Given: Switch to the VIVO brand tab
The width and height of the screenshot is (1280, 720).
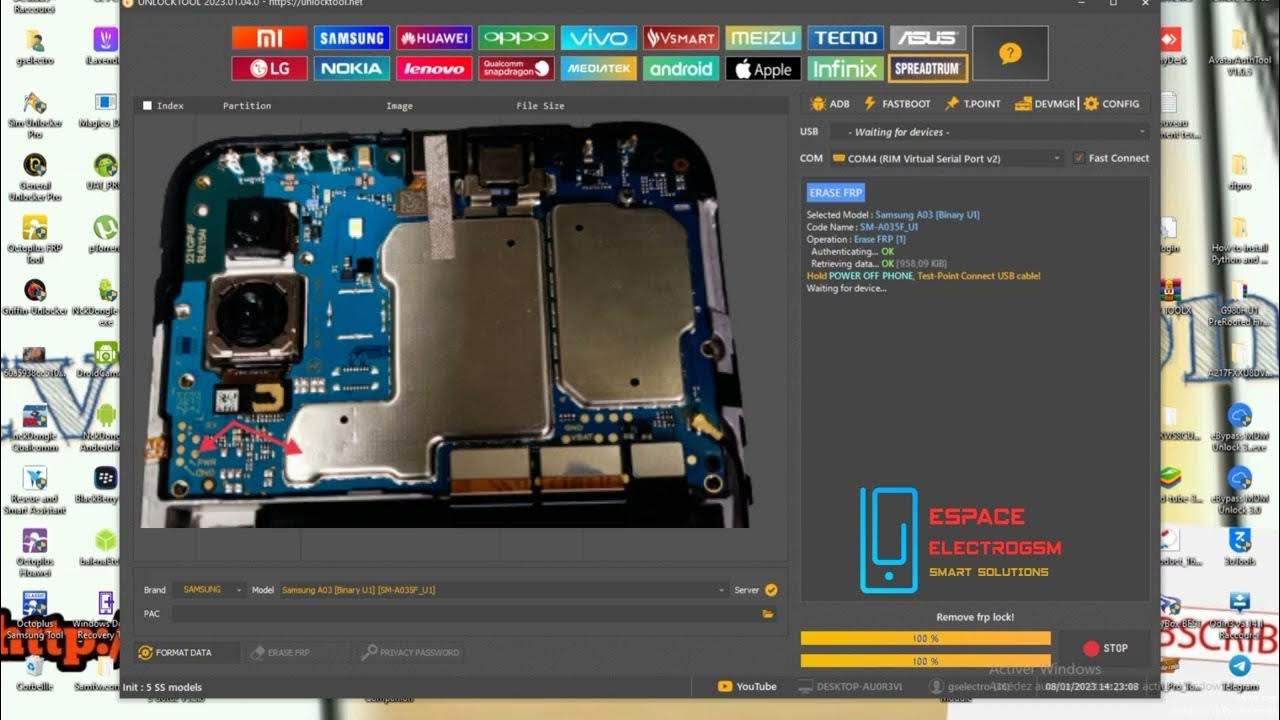Looking at the screenshot, I should 598,38.
